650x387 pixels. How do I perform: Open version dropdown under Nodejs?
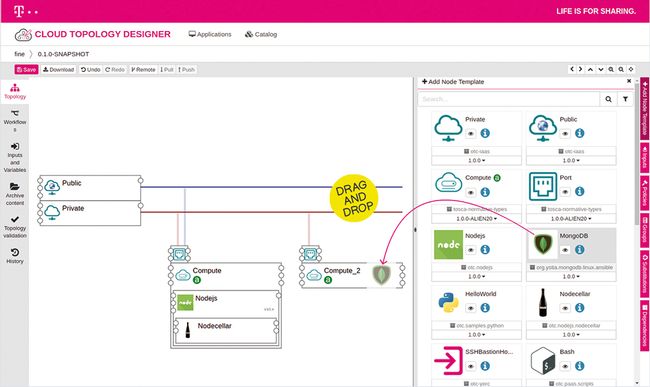[x=476, y=276]
